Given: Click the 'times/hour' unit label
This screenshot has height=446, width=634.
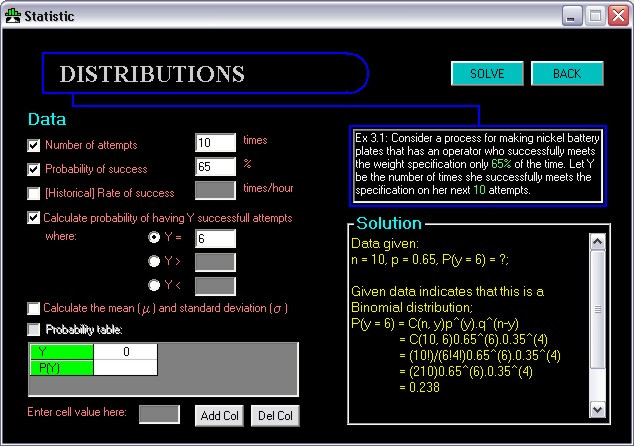Looking at the screenshot, I should coord(268,188).
